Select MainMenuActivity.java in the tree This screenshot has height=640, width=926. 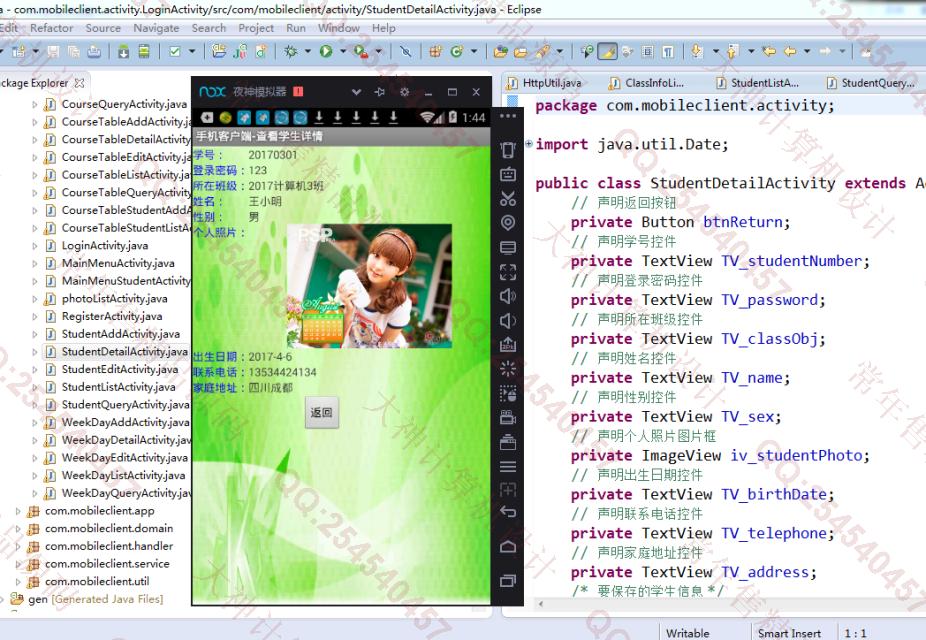click(x=118, y=263)
